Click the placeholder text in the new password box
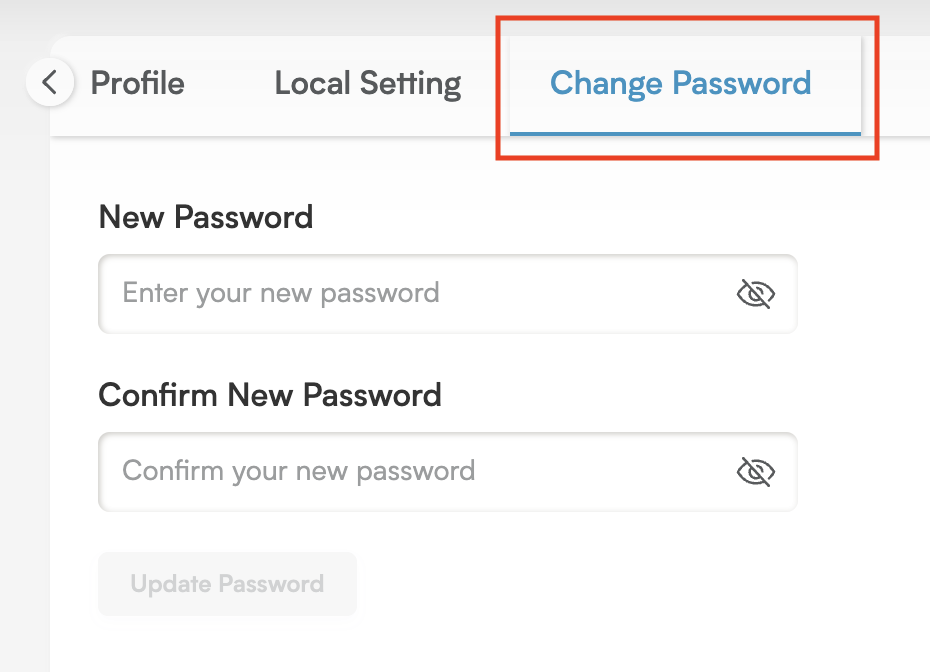 [x=281, y=293]
